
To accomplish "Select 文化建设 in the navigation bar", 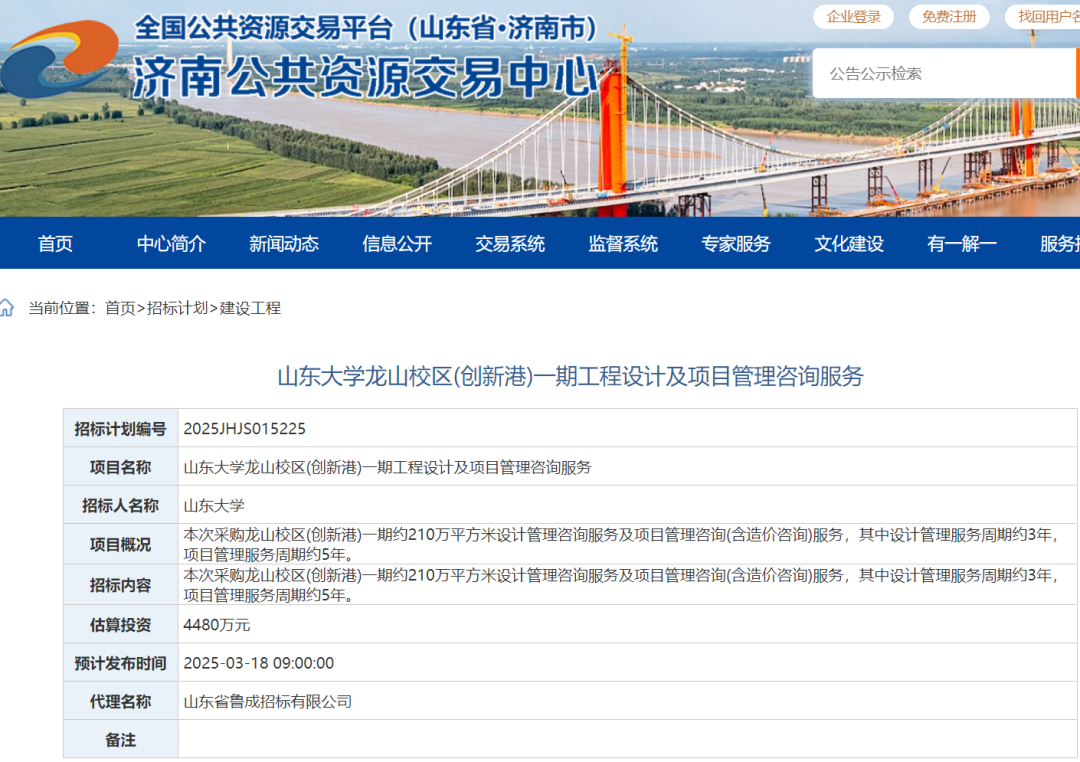I will [x=849, y=243].
